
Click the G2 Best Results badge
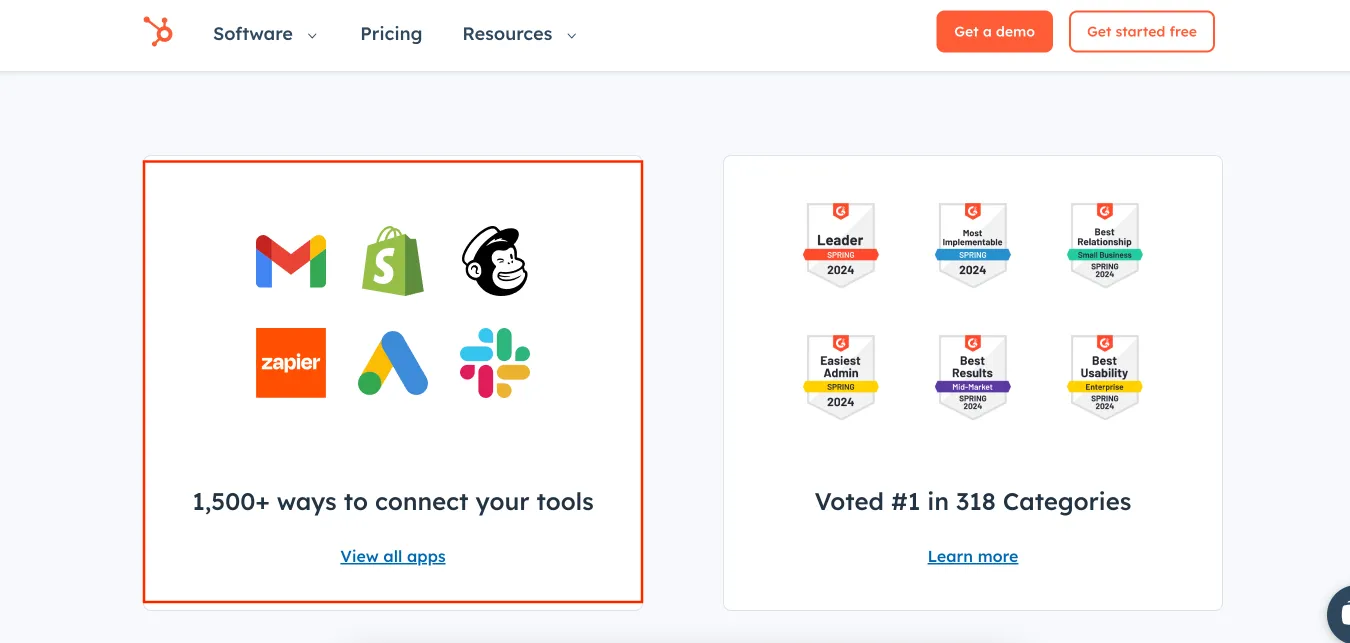pos(972,376)
